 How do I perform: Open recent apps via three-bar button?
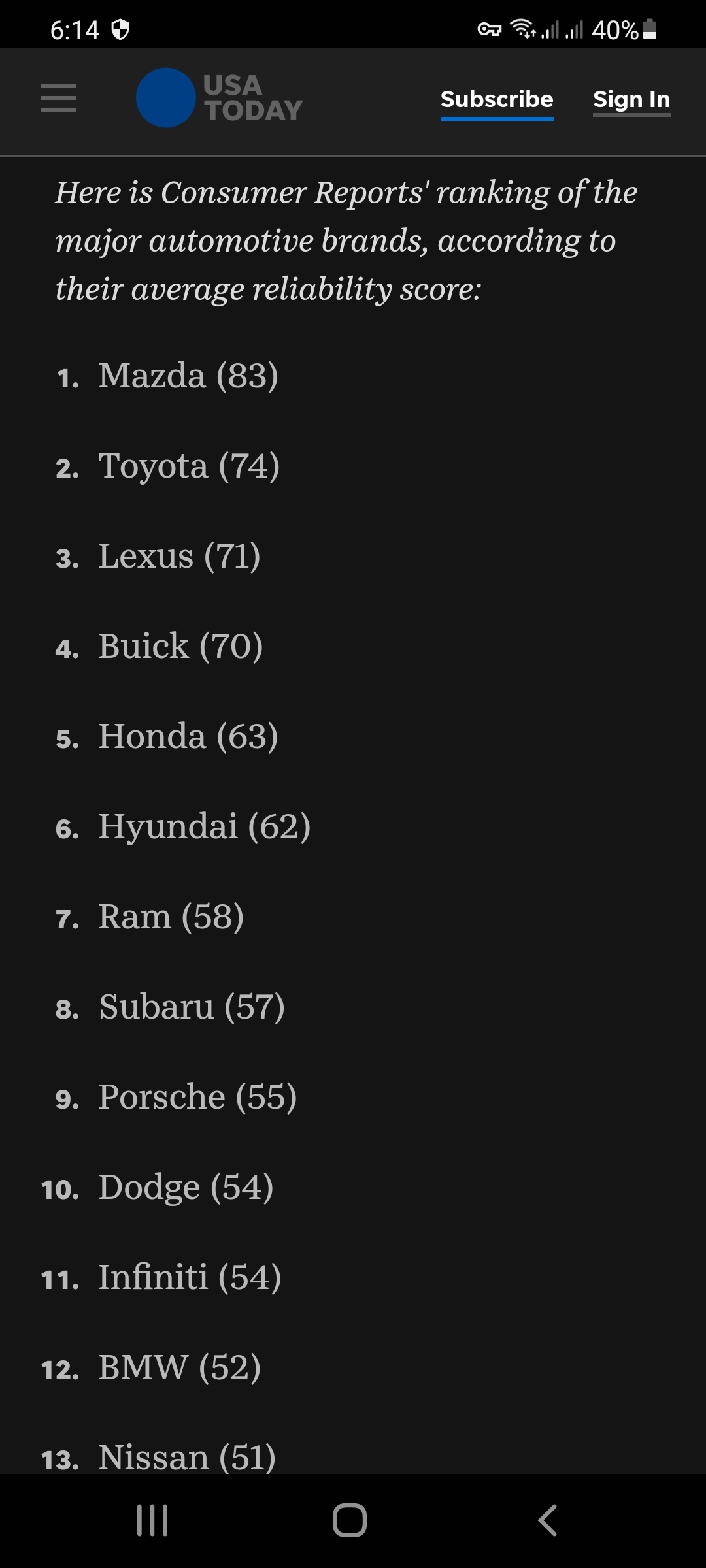152,1520
